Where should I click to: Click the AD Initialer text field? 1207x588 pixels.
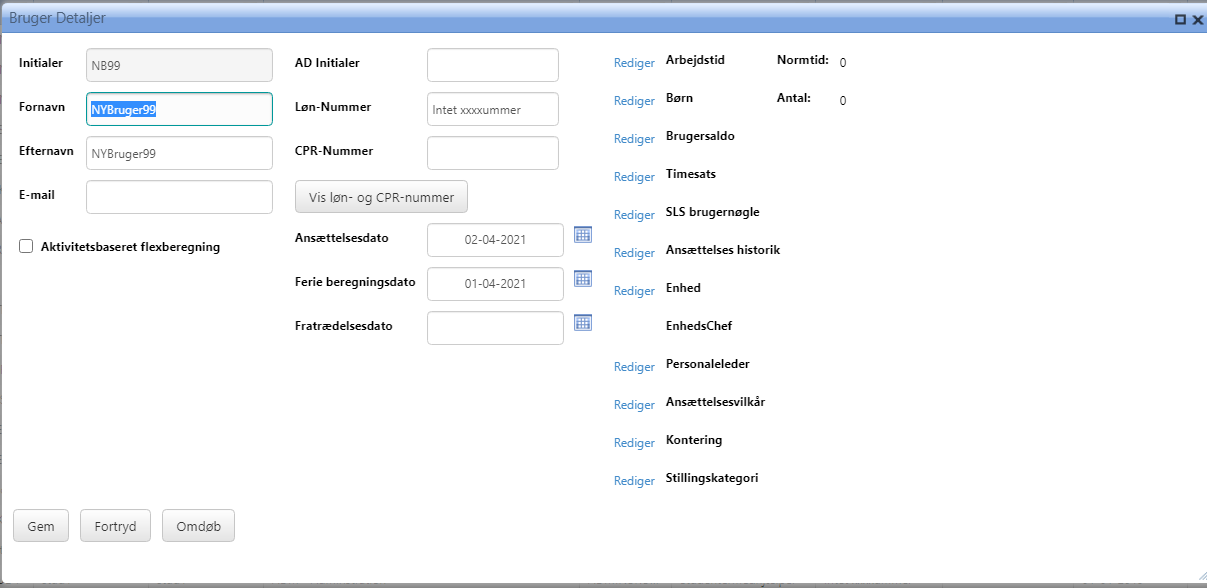(x=492, y=65)
